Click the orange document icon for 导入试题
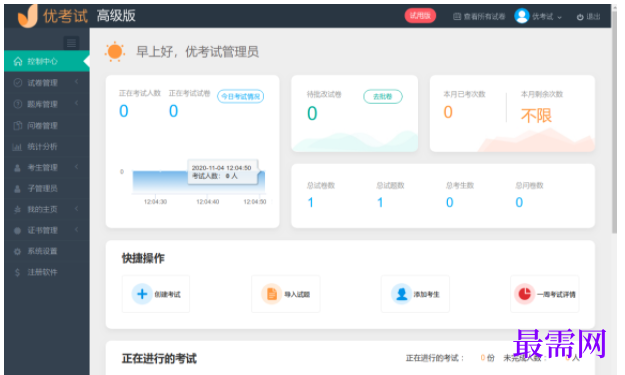 tap(271, 294)
